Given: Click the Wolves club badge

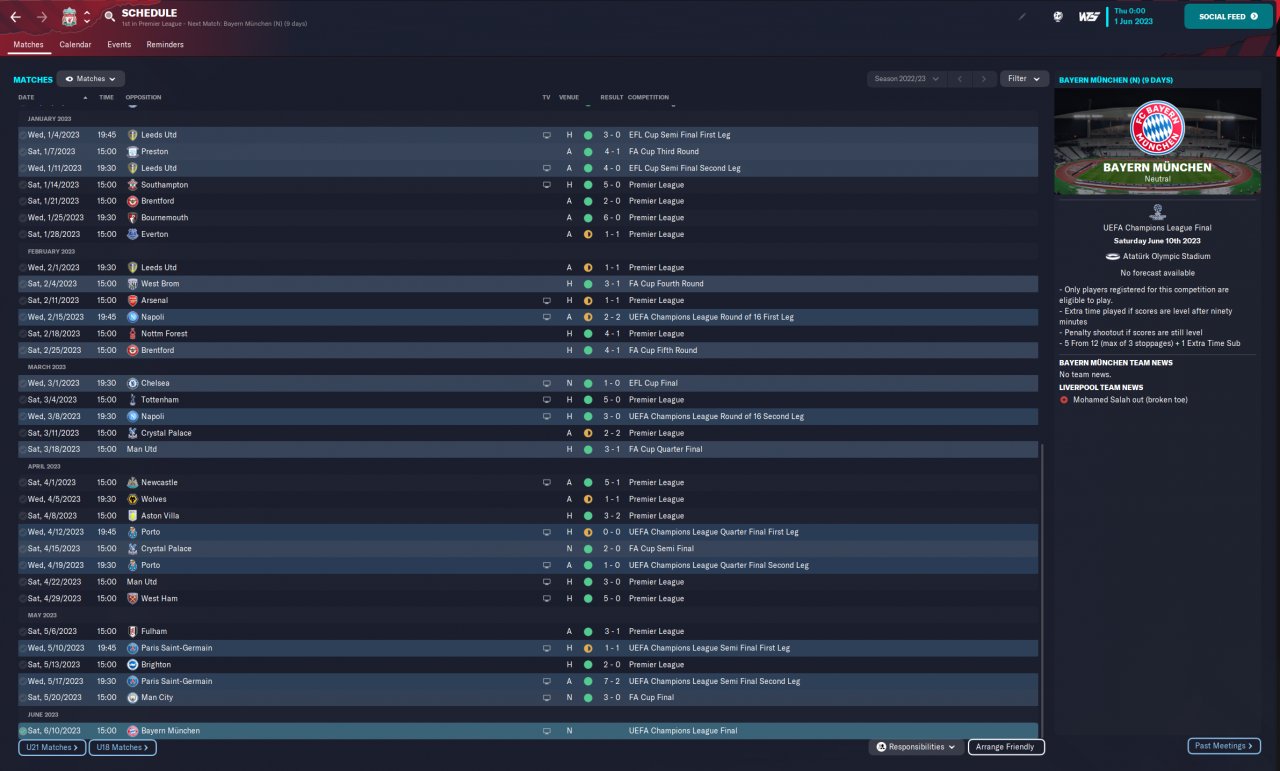Looking at the screenshot, I should click(132, 499).
